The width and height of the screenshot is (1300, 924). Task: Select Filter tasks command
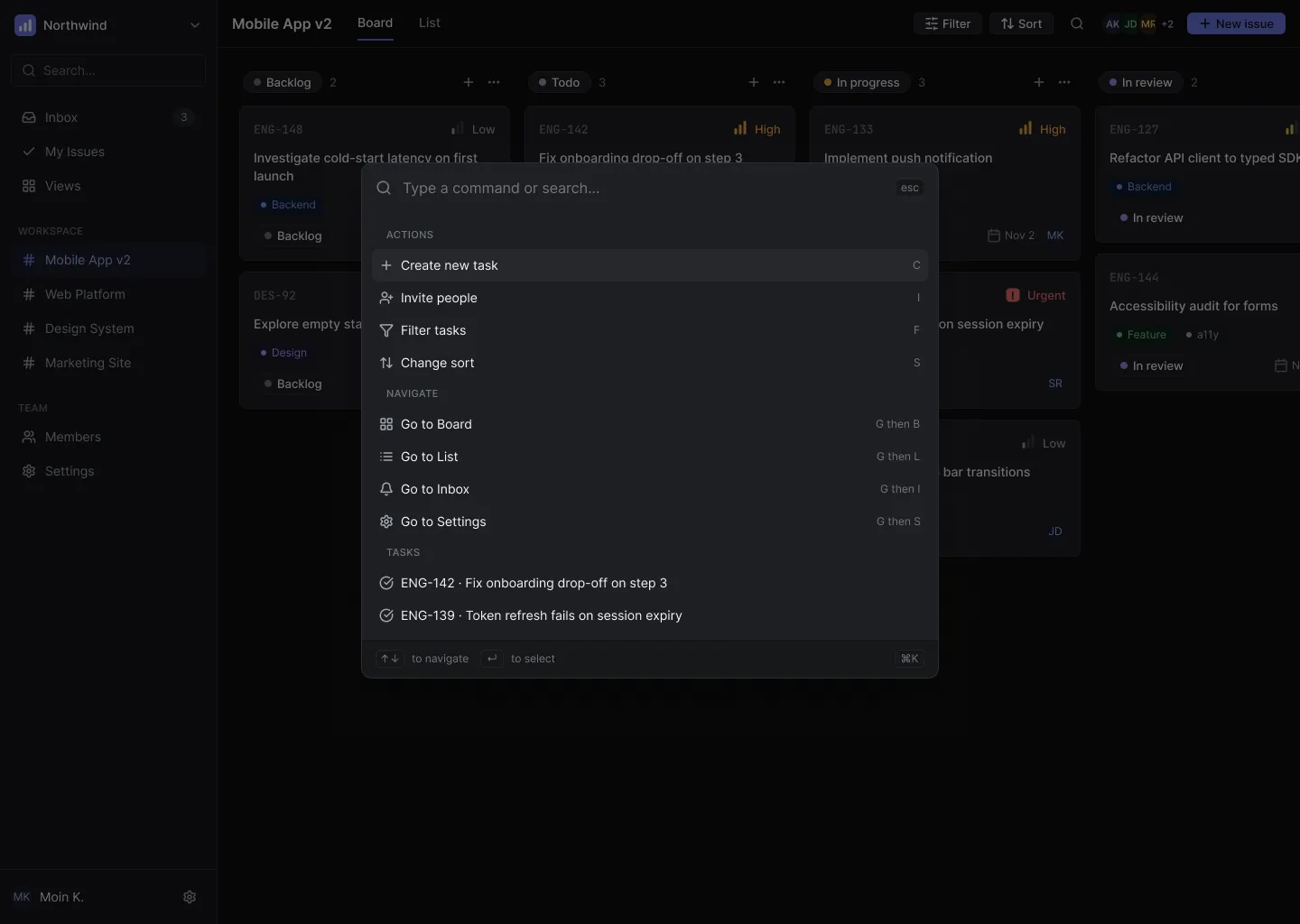point(650,330)
